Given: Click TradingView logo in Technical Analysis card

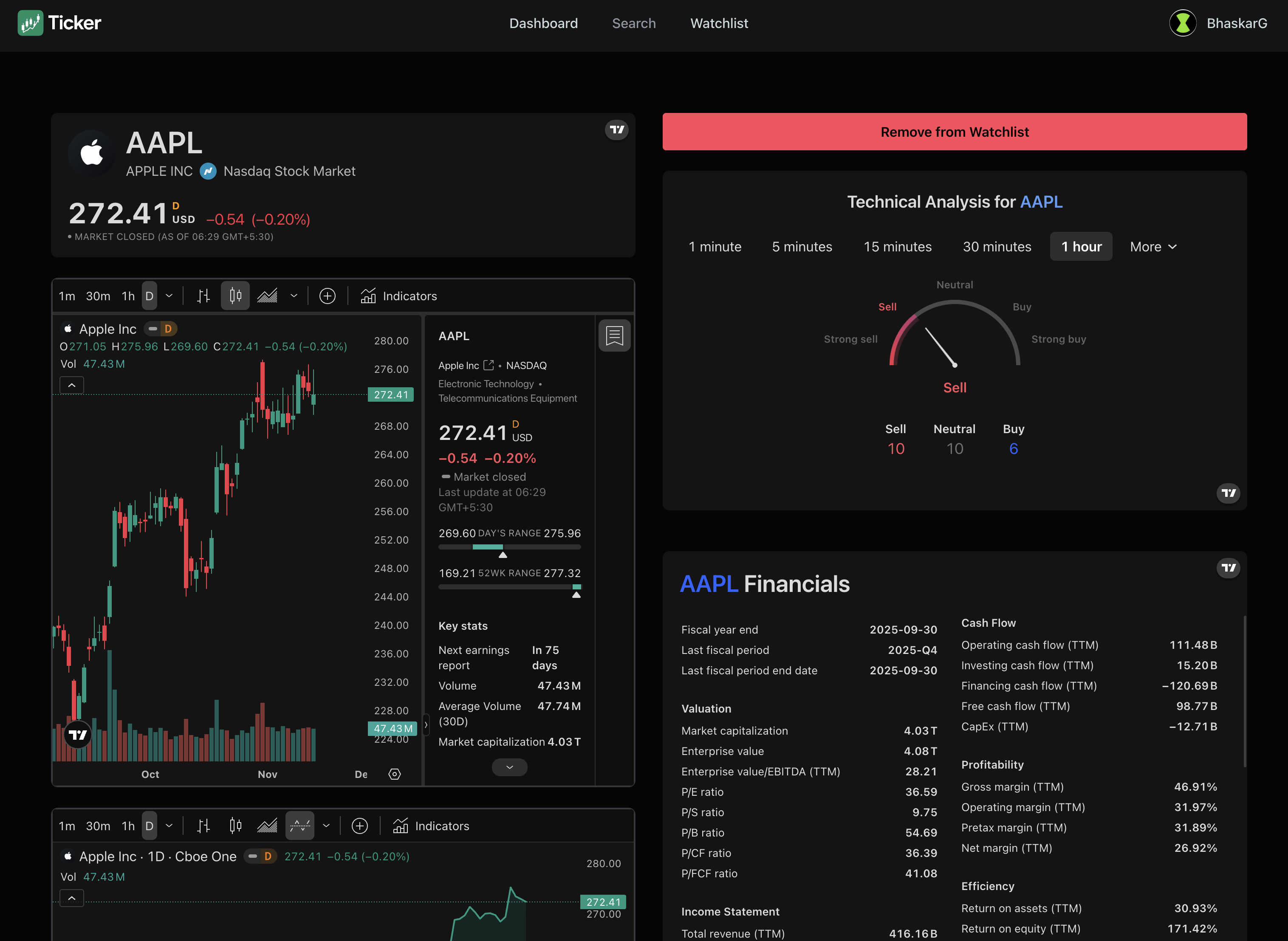Looking at the screenshot, I should click(x=1229, y=493).
